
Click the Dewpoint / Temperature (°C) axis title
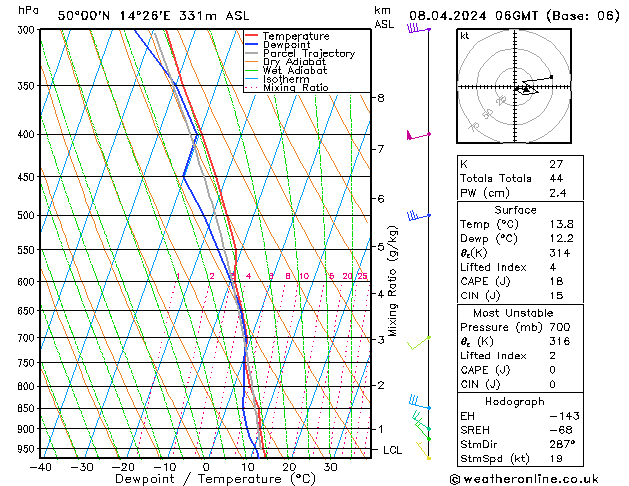(215, 479)
